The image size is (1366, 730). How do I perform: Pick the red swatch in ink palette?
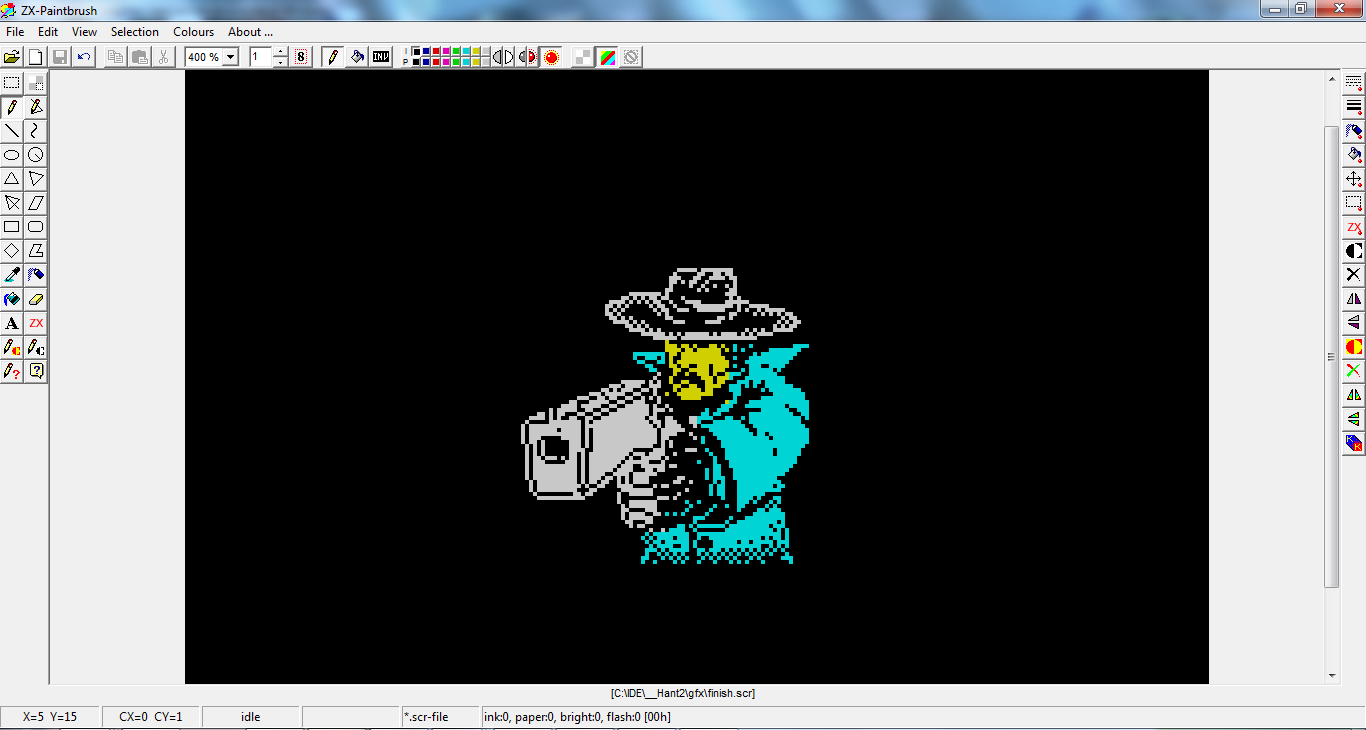[x=437, y=52]
